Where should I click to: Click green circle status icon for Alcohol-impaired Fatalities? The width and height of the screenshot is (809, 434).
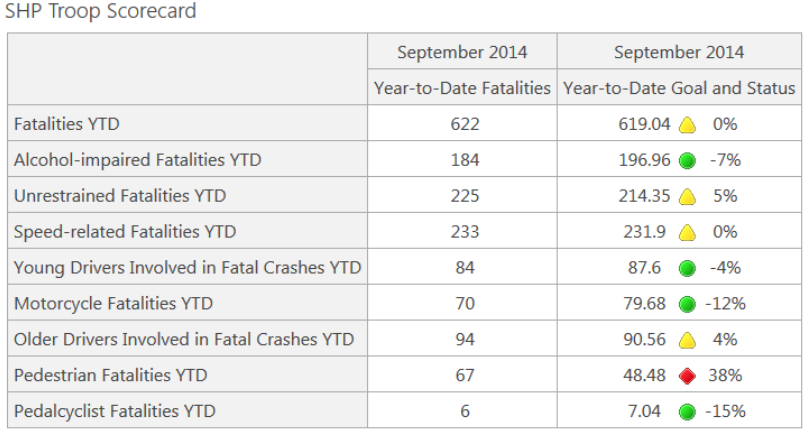(x=687, y=160)
